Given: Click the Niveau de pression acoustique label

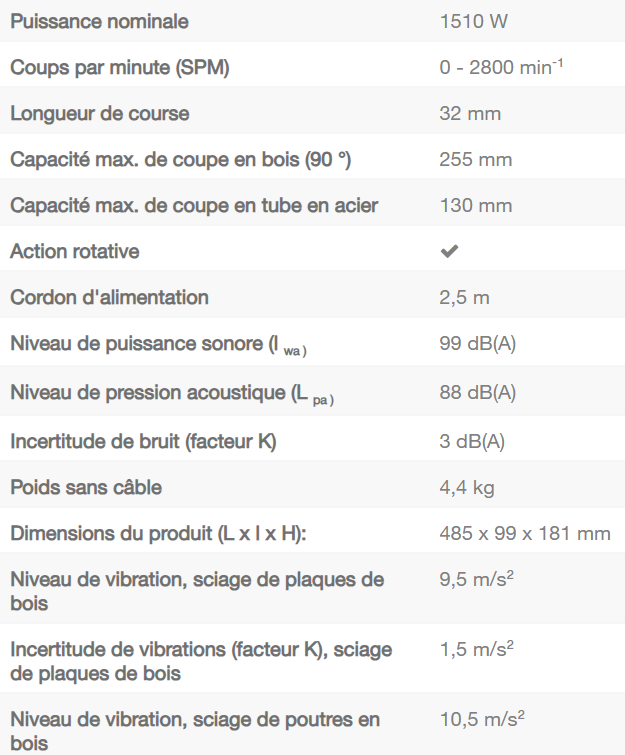Looking at the screenshot, I should pos(171,393).
